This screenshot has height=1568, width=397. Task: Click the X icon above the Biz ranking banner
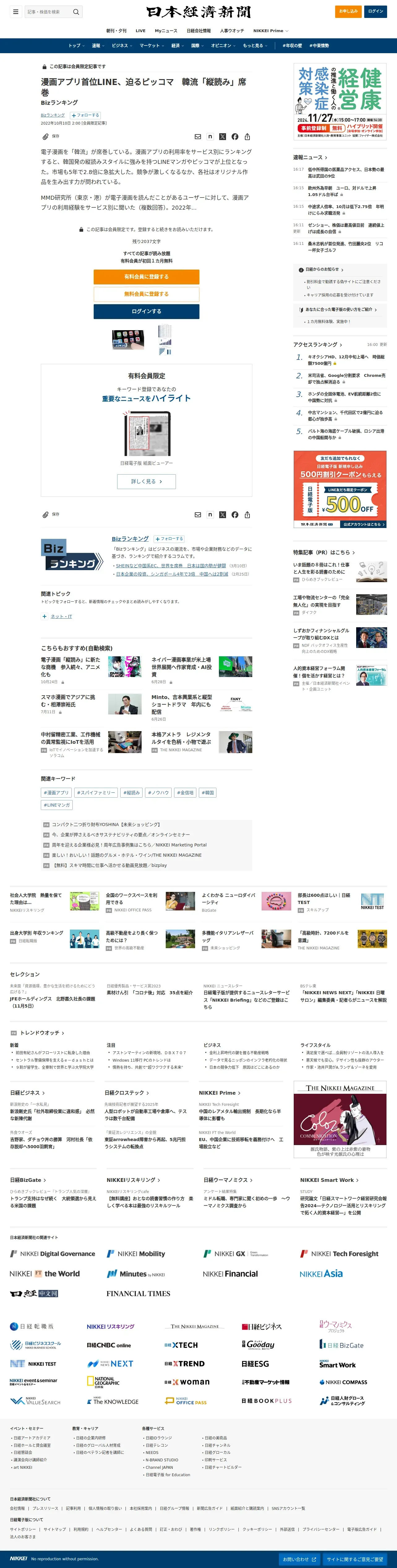[x=222, y=515]
